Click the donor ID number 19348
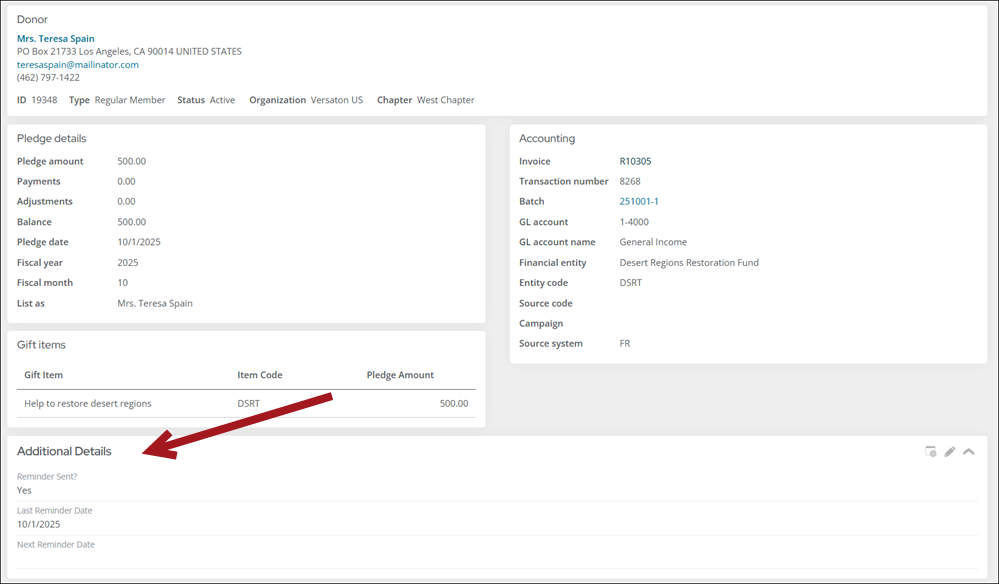999x584 pixels. click(x=44, y=100)
